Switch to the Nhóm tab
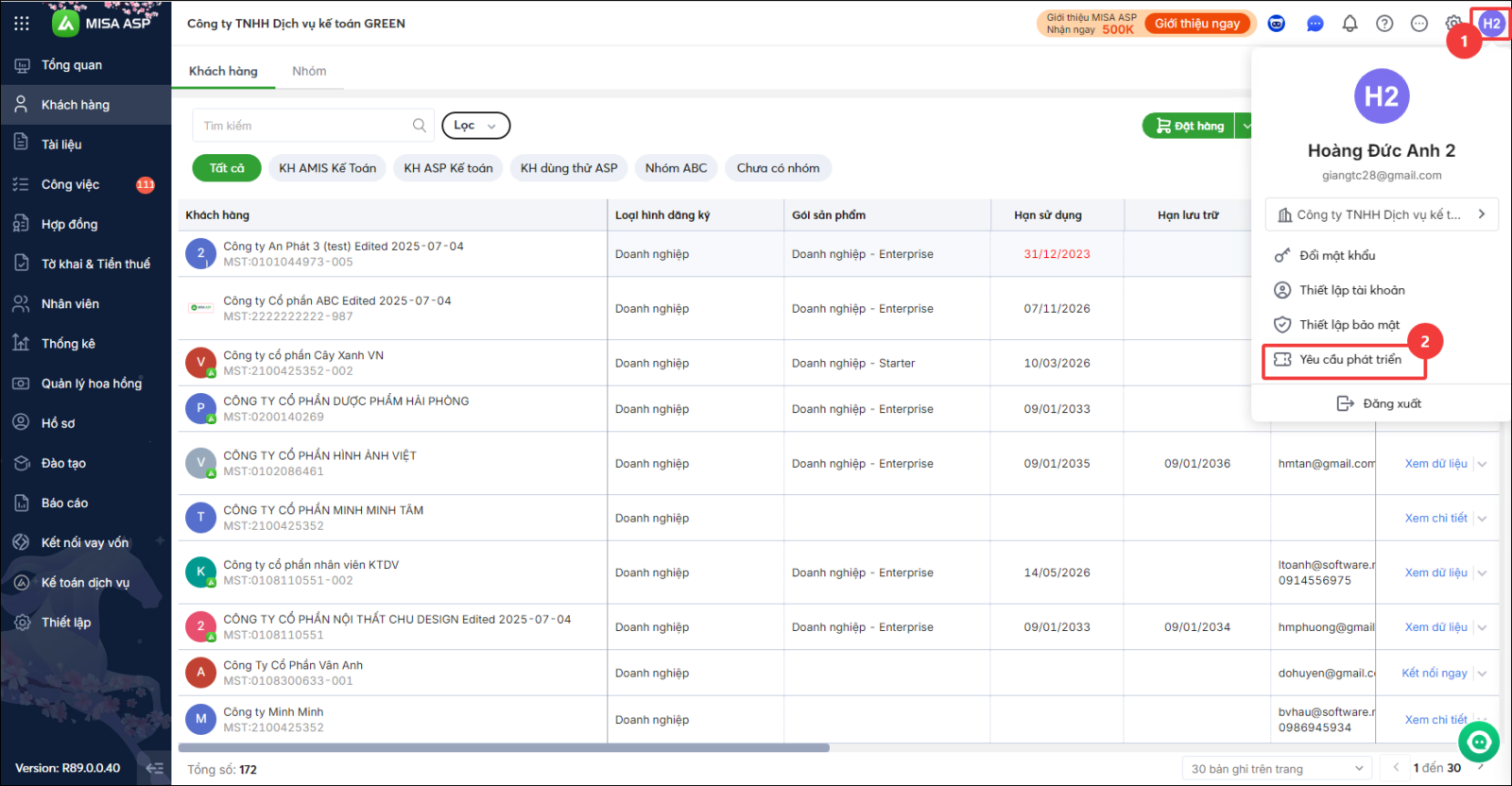 tap(309, 71)
